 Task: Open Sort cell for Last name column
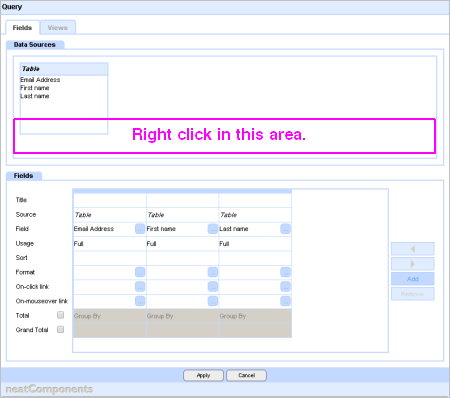point(255,258)
